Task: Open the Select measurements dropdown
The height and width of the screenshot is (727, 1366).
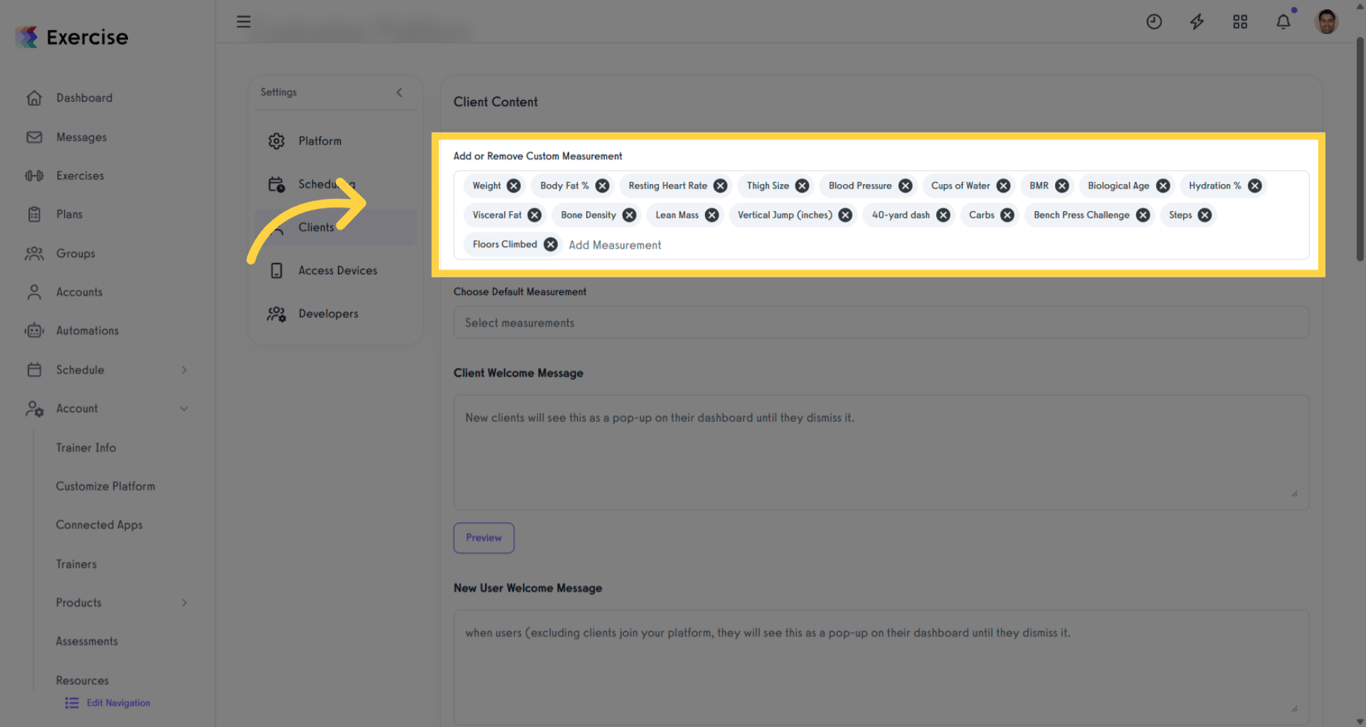Action: [x=881, y=322]
